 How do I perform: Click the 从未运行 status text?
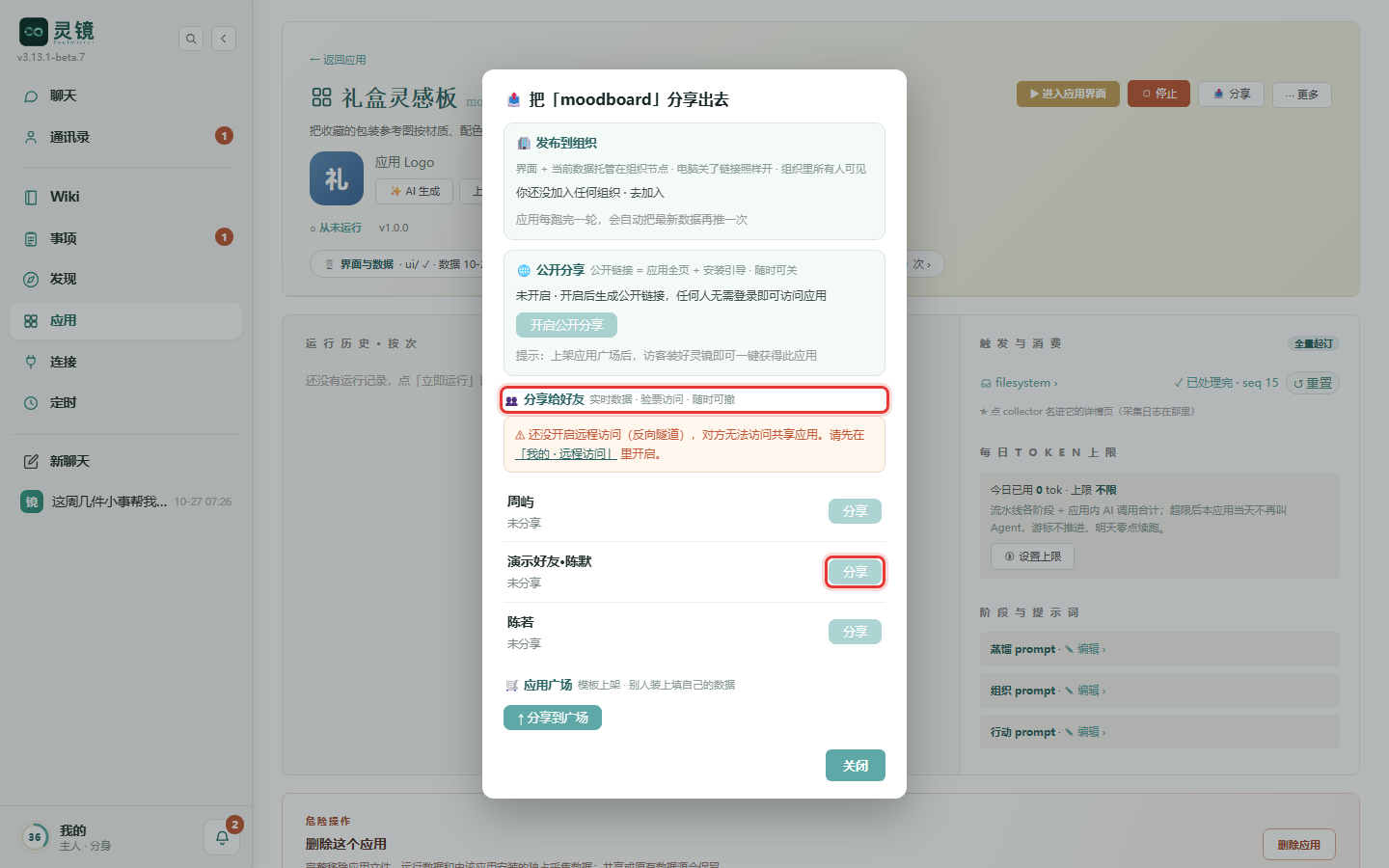[x=336, y=229]
